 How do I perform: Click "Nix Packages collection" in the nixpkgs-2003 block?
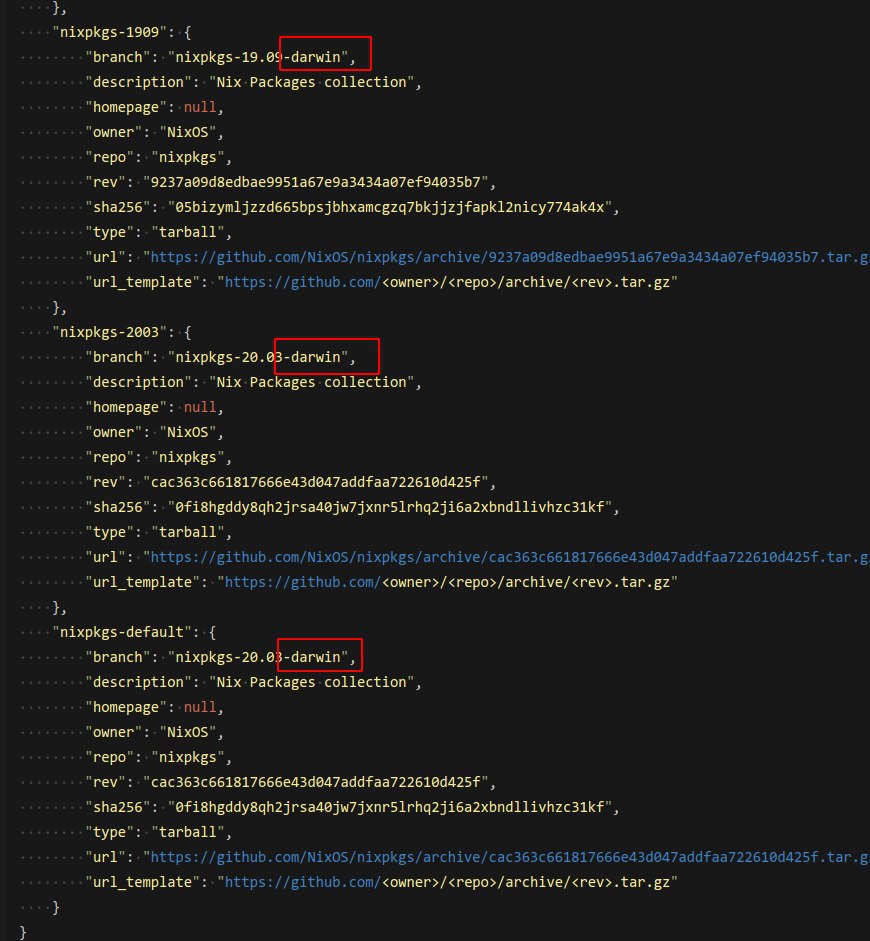click(x=311, y=382)
